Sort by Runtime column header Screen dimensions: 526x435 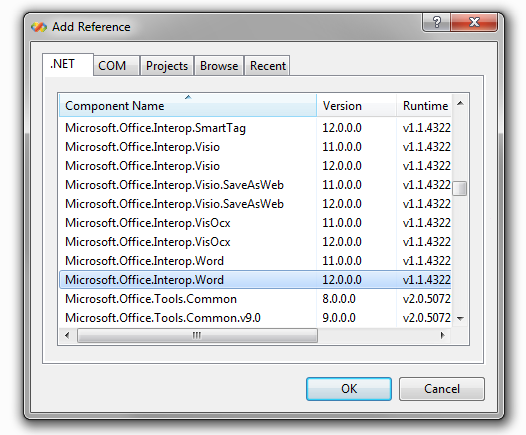424,106
